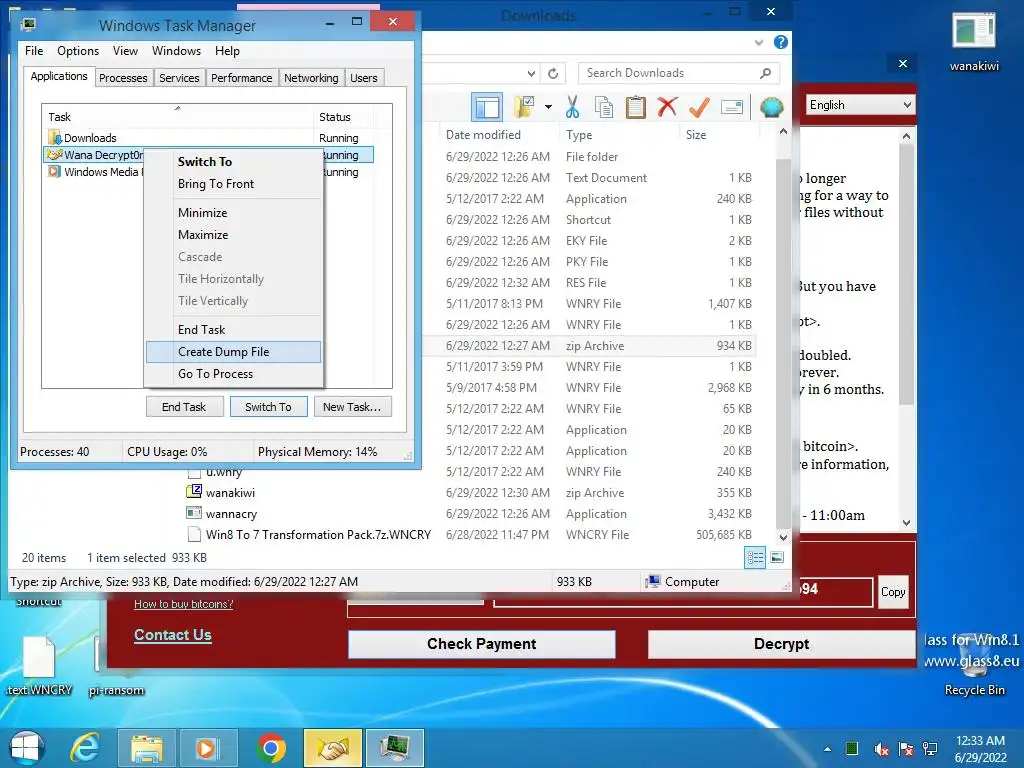This screenshot has width=1024, height=768.
Task: Open the Contact Us link
Action: [172, 635]
